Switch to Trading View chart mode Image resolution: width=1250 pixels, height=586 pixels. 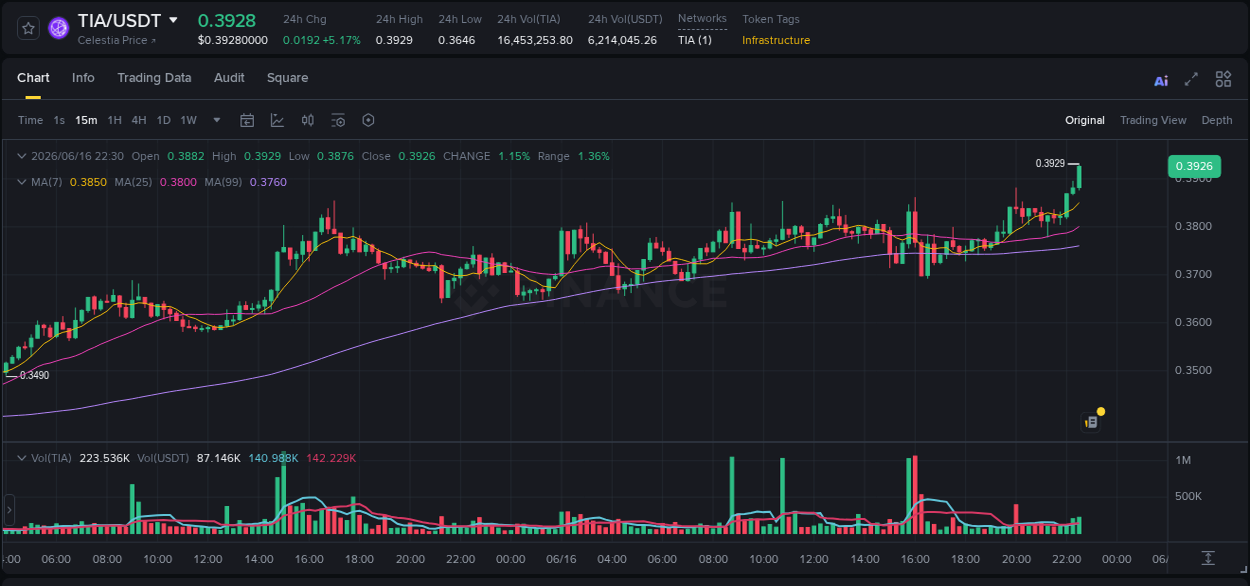click(1153, 120)
